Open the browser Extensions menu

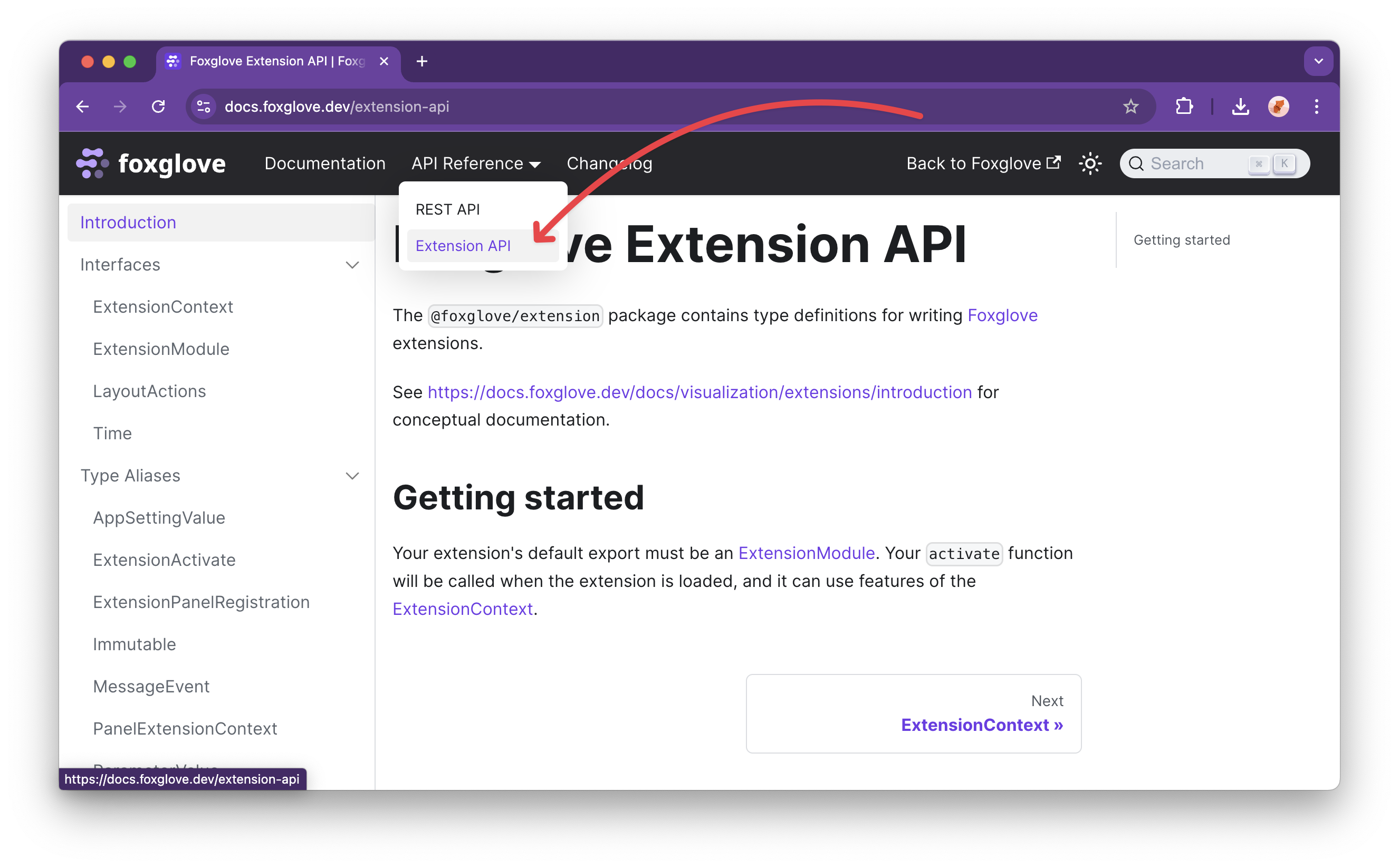(x=1184, y=106)
